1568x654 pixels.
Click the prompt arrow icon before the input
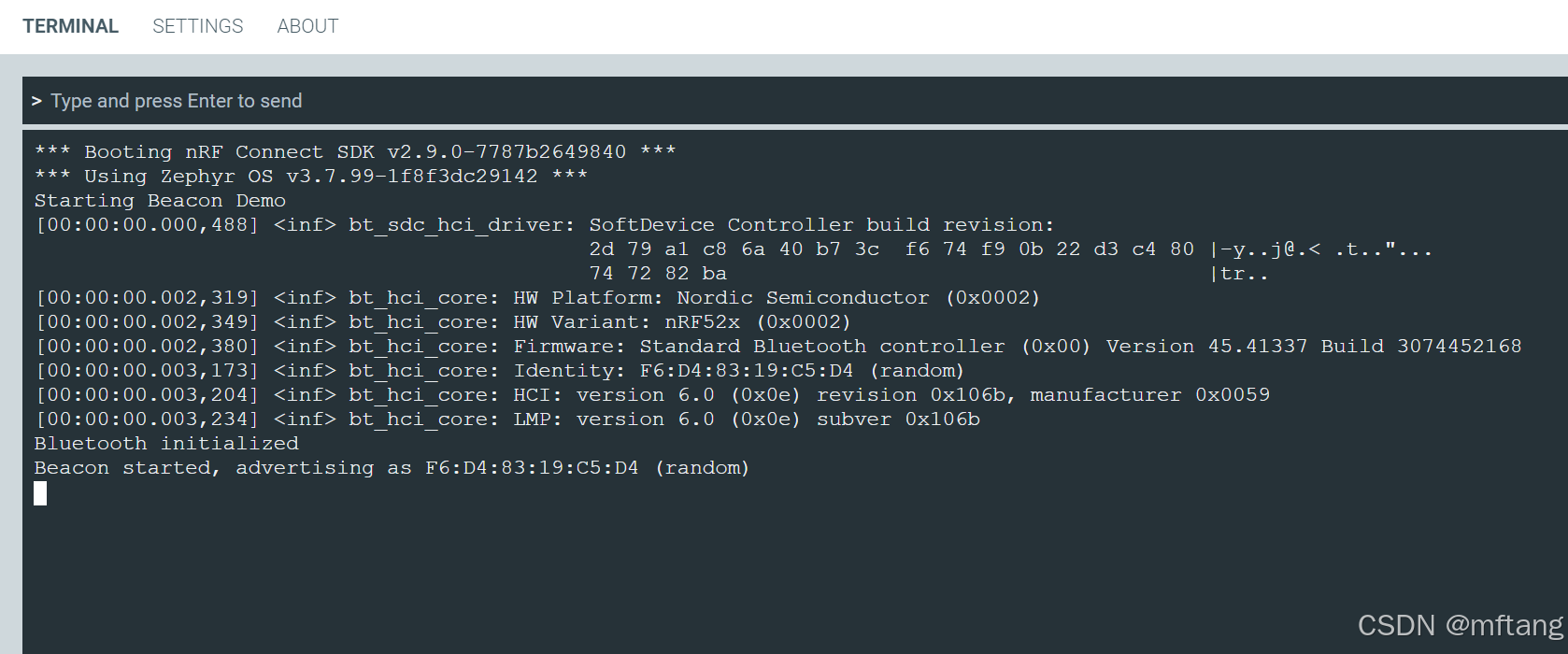pos(37,101)
